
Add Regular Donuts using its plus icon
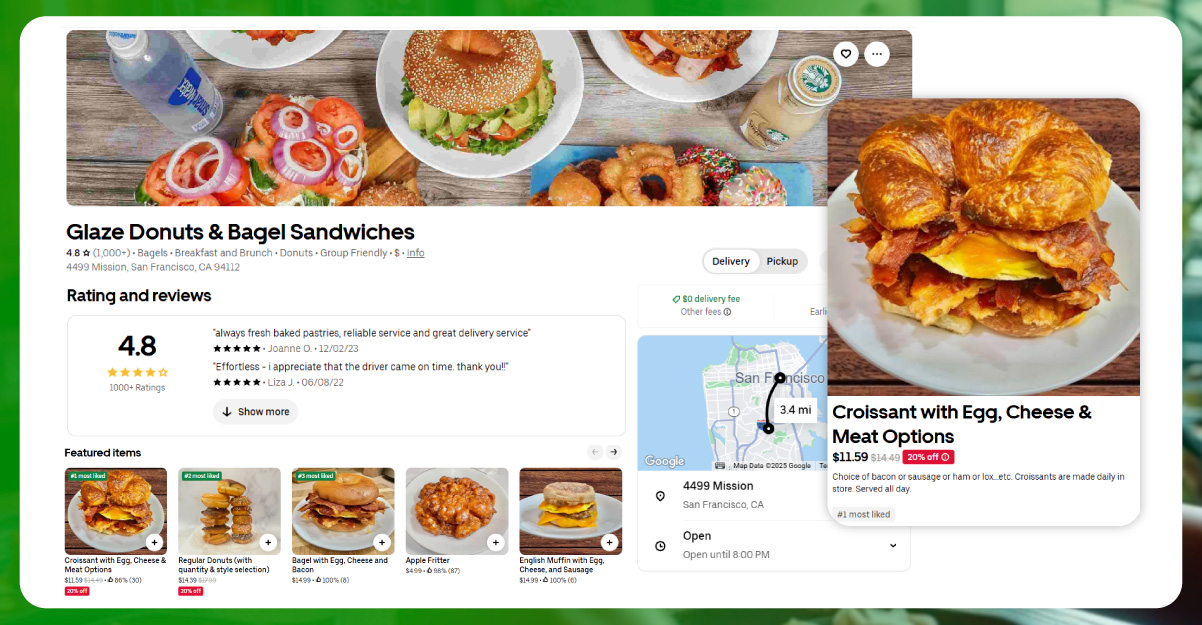[x=268, y=542]
